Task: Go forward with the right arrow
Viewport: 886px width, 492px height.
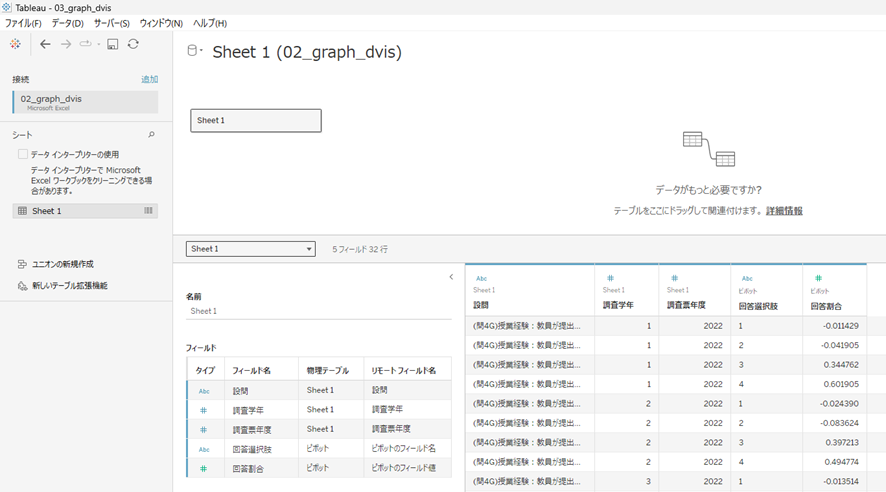Action: pos(66,44)
